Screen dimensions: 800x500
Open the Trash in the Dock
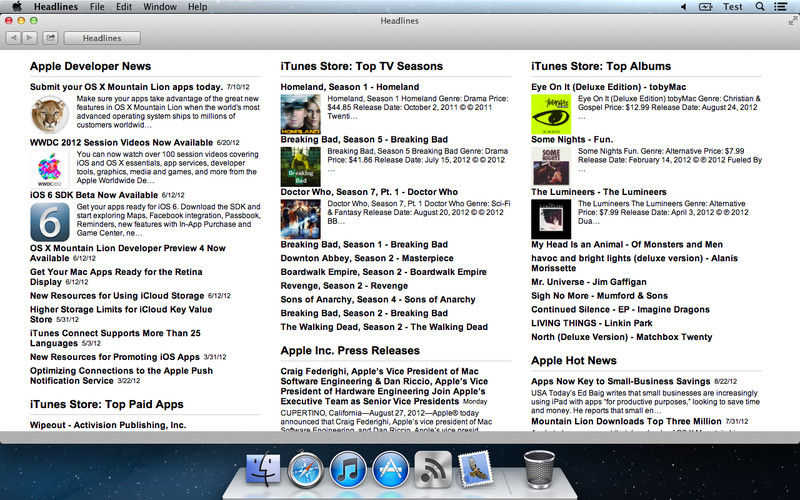(x=539, y=469)
